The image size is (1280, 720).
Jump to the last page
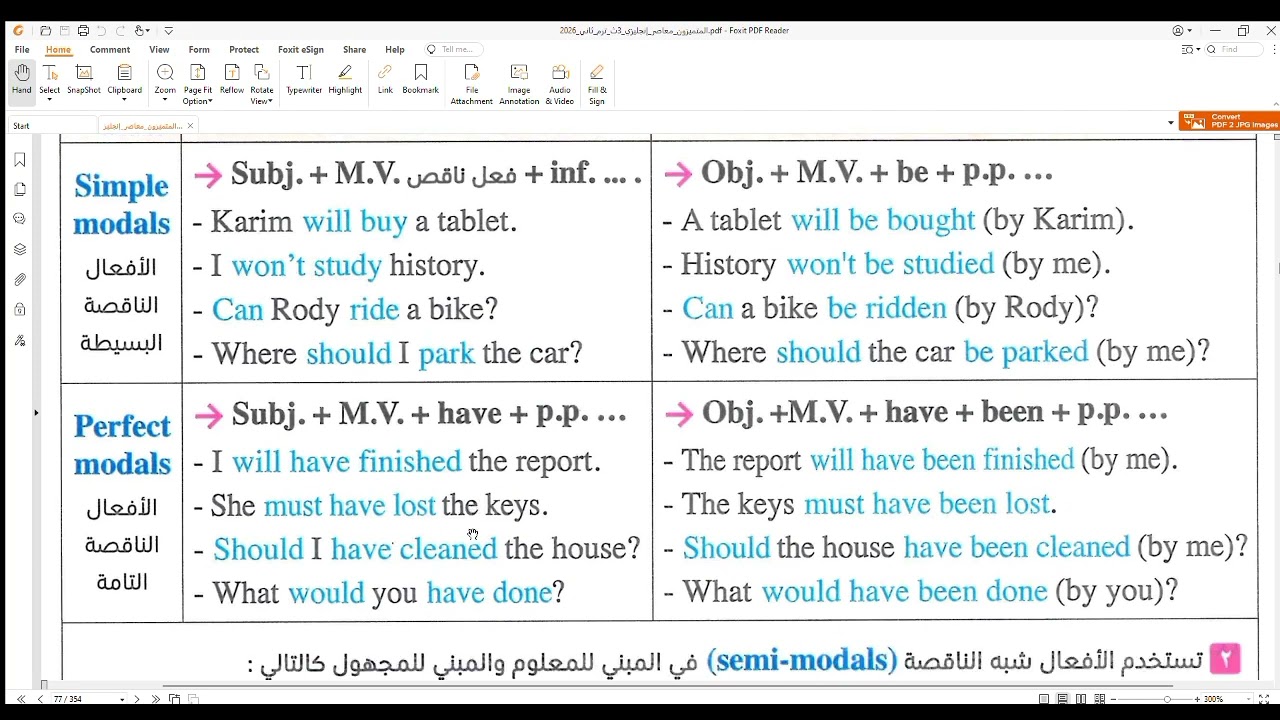pyautogui.click(x=155, y=699)
